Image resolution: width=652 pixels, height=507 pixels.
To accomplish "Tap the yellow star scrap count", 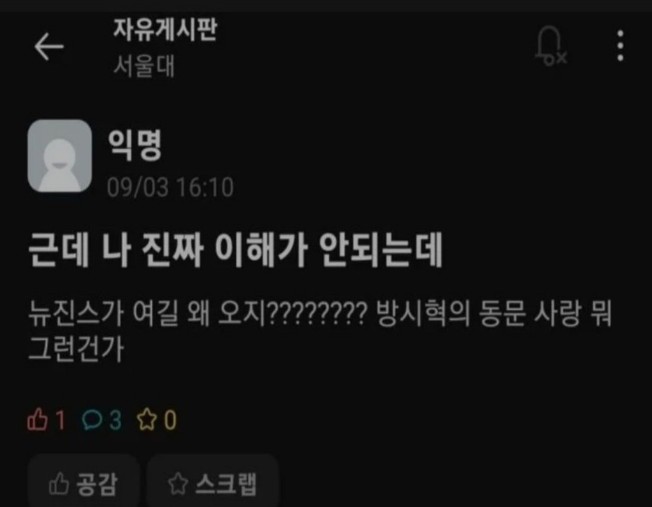I will [x=157, y=419].
